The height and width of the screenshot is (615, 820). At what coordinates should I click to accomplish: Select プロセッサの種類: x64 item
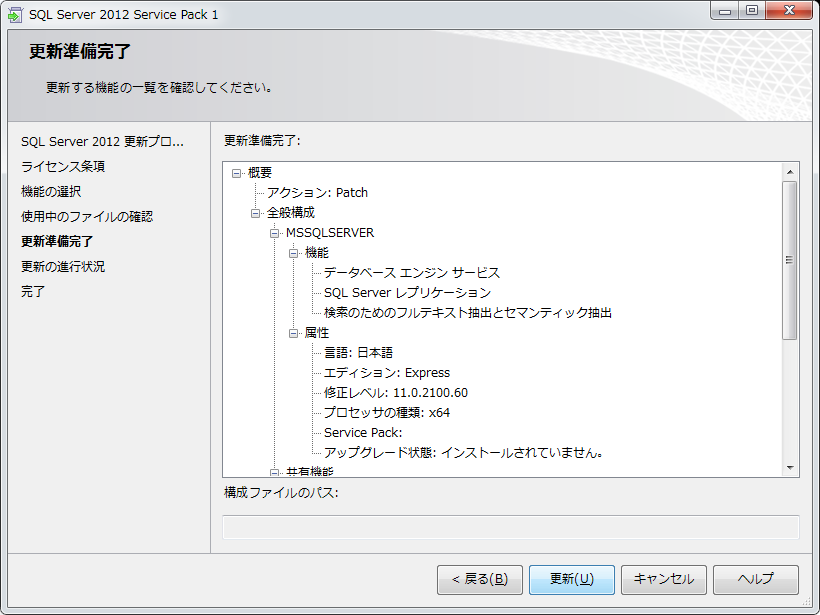point(386,413)
